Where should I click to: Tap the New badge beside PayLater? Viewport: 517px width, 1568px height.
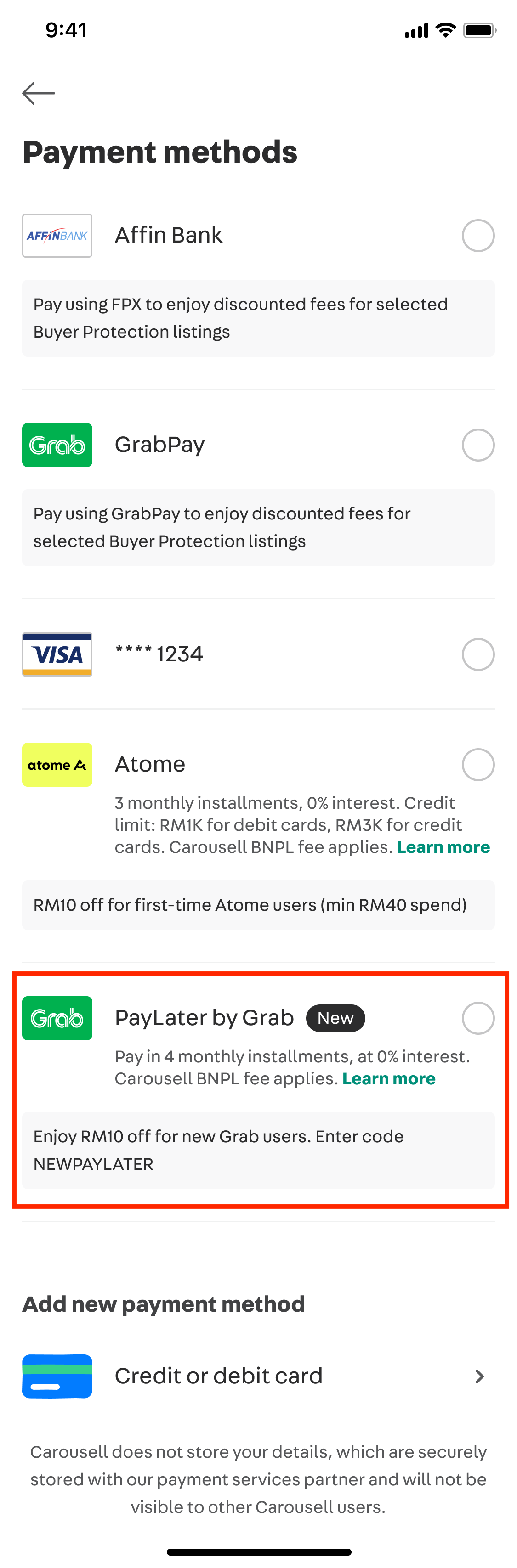click(335, 1018)
